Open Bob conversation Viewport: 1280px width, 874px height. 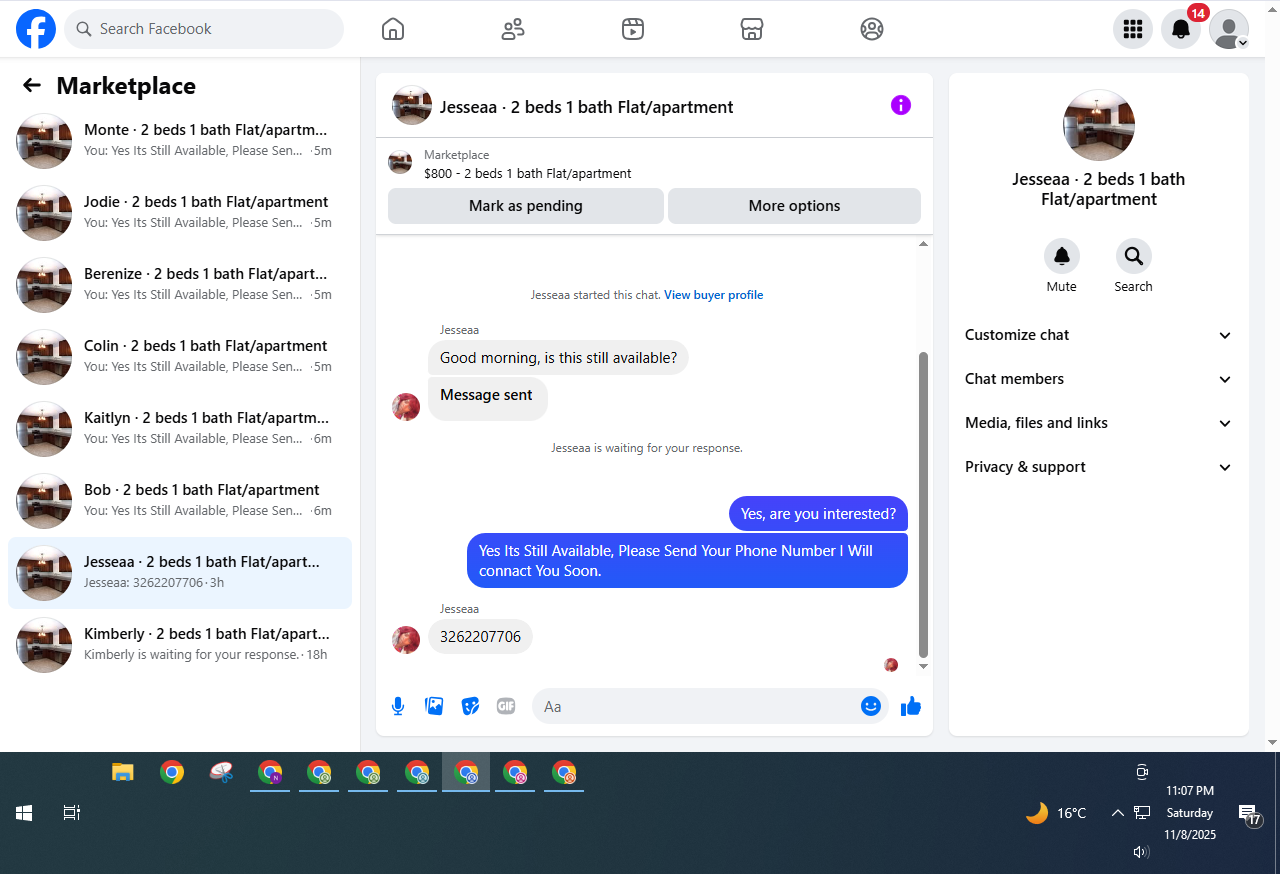pos(180,501)
